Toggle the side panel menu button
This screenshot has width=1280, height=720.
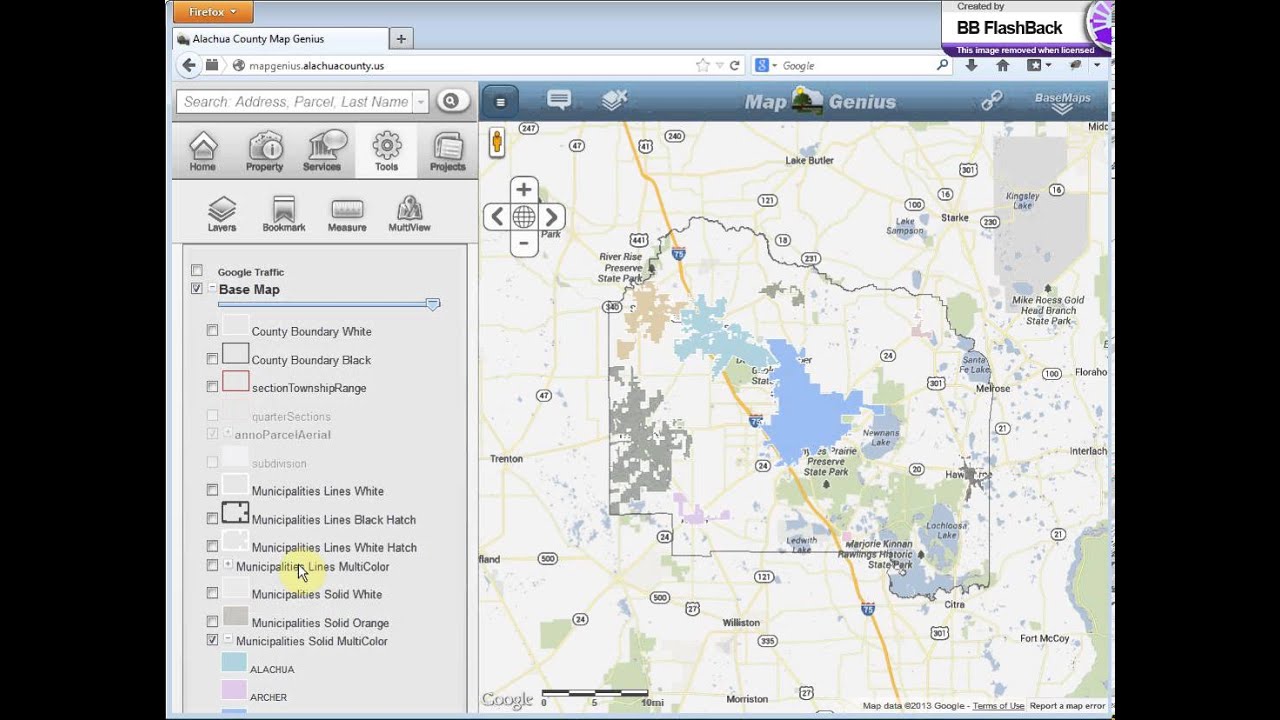tap(501, 101)
